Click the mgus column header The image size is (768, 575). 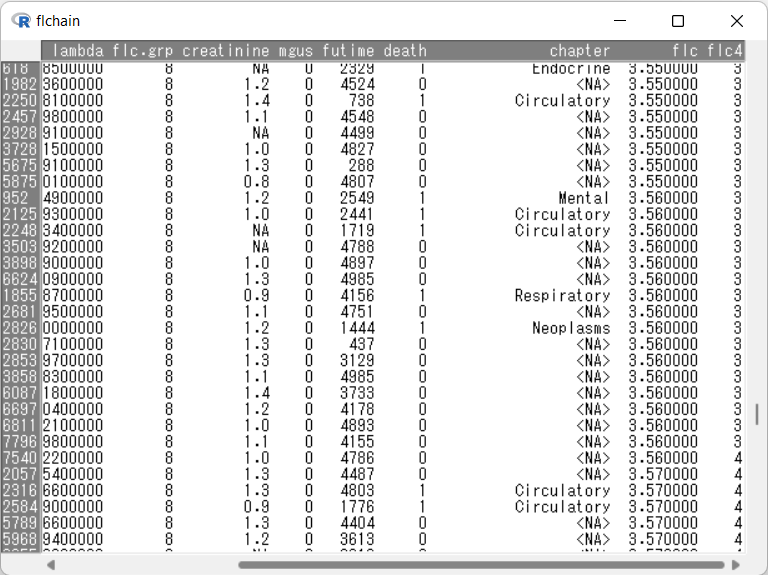click(x=296, y=51)
